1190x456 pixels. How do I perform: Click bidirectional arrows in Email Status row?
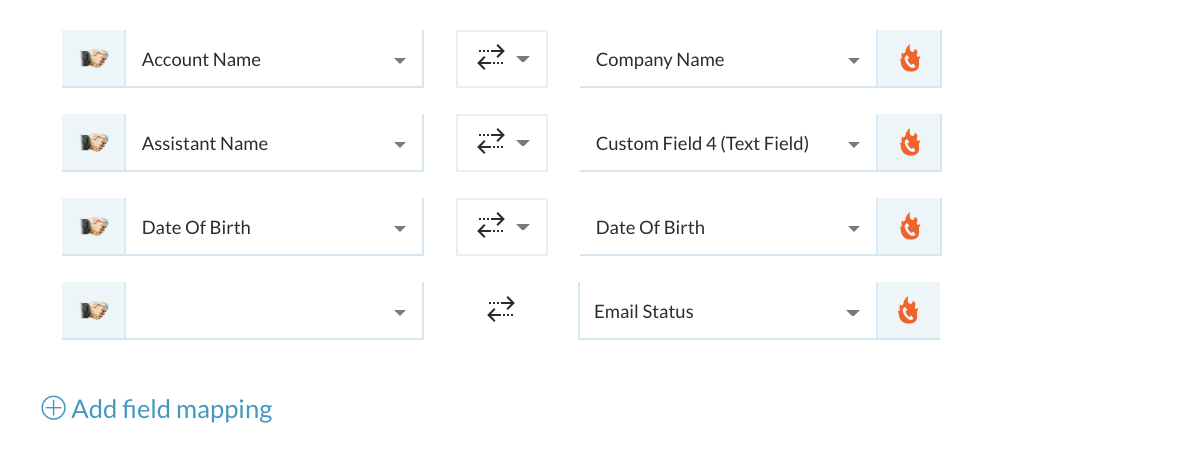(x=501, y=310)
